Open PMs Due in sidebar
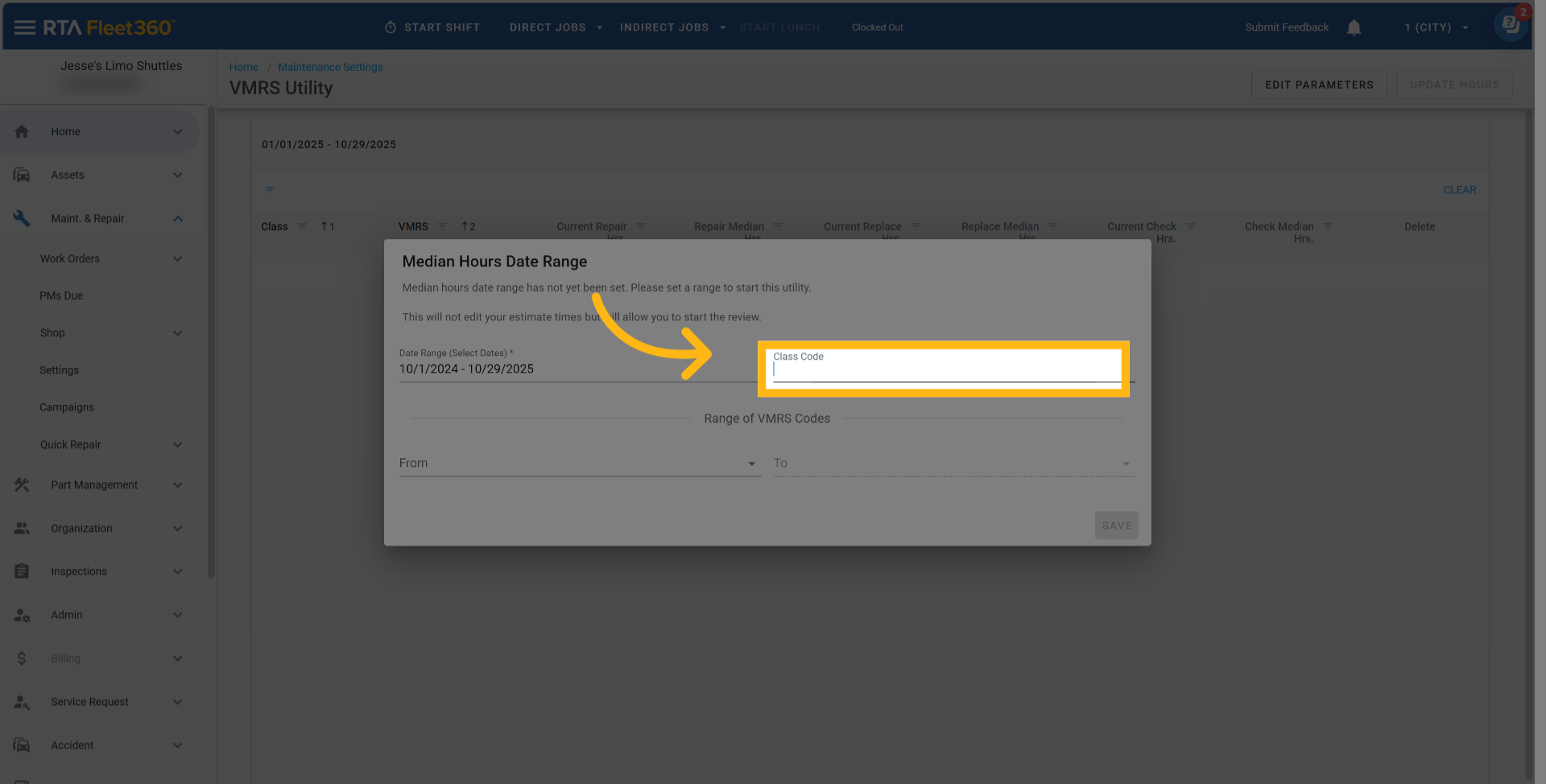 [x=61, y=295]
